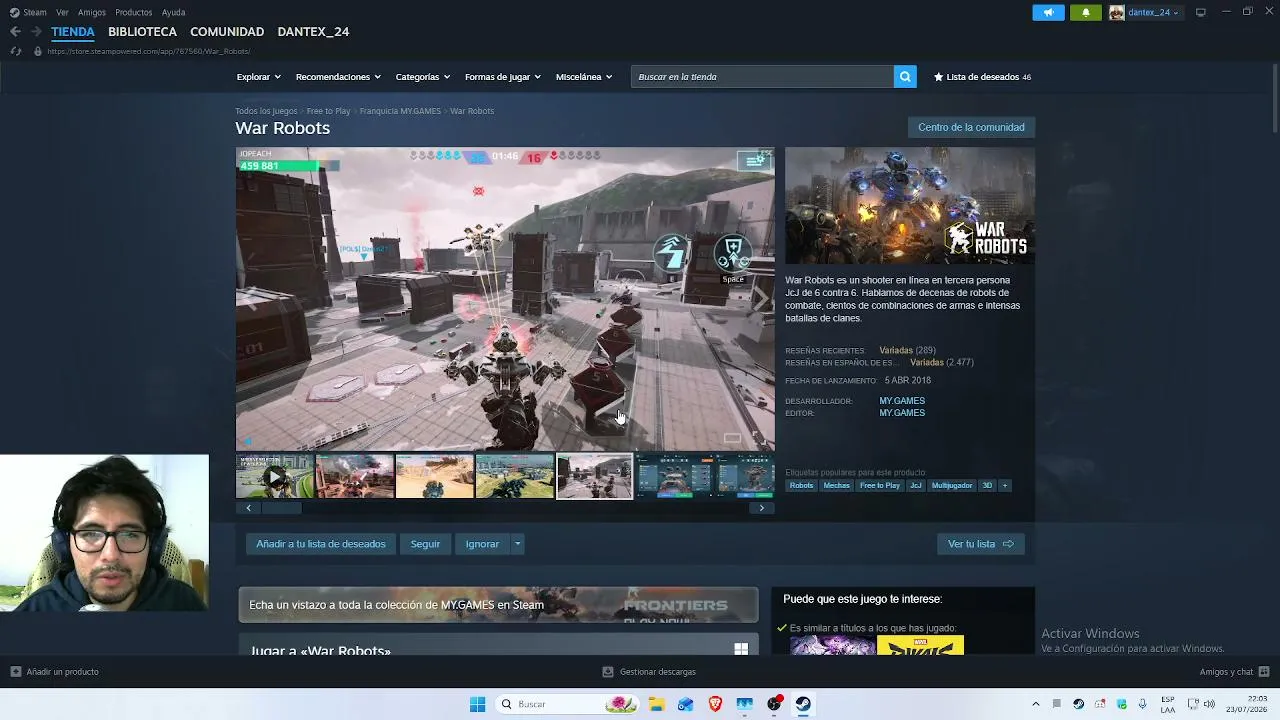Click the plus button to add tags
This screenshot has height=720, width=1280.
[1005, 486]
